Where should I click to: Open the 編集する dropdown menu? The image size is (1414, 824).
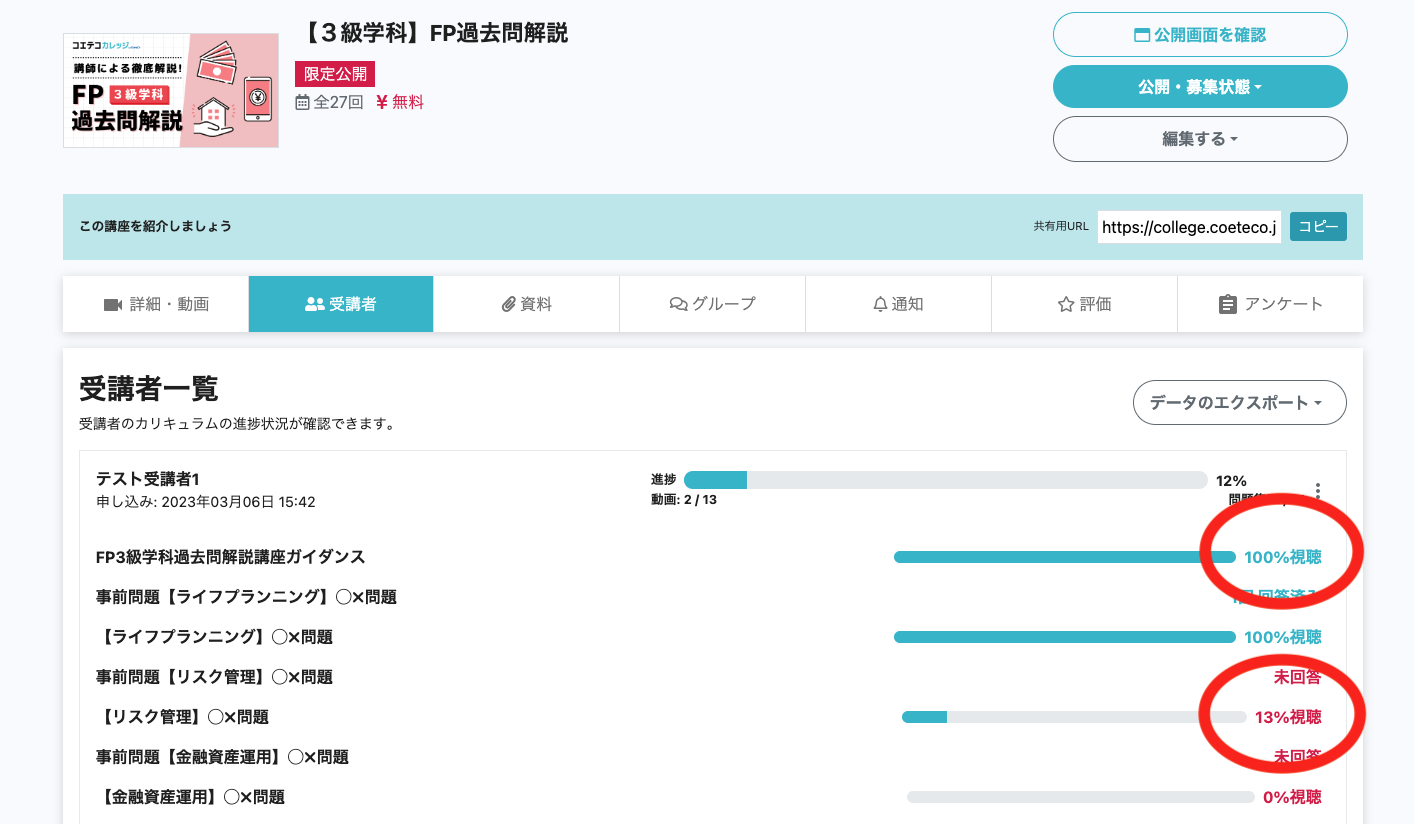(x=1200, y=139)
